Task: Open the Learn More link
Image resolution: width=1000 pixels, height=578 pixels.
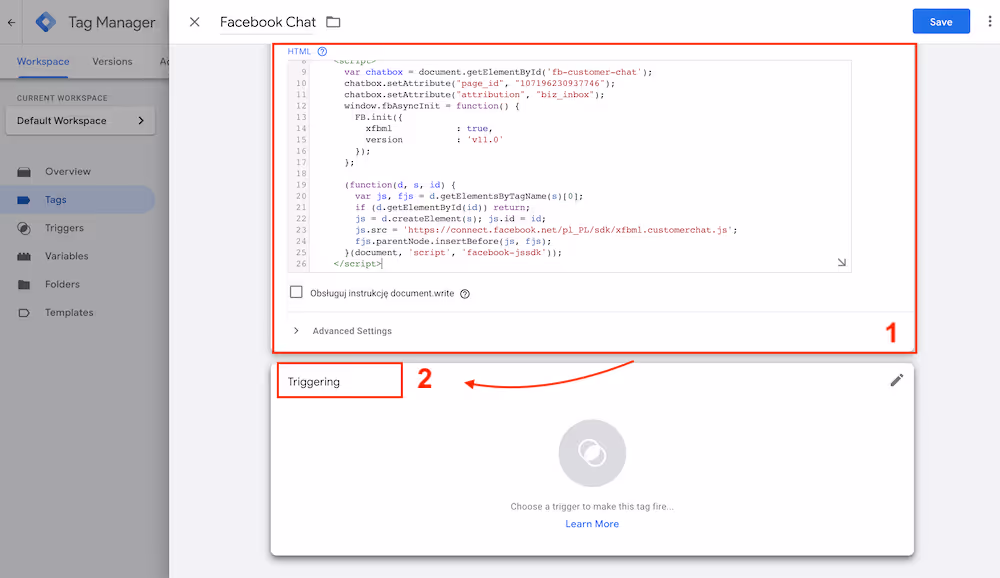Action: 592,524
